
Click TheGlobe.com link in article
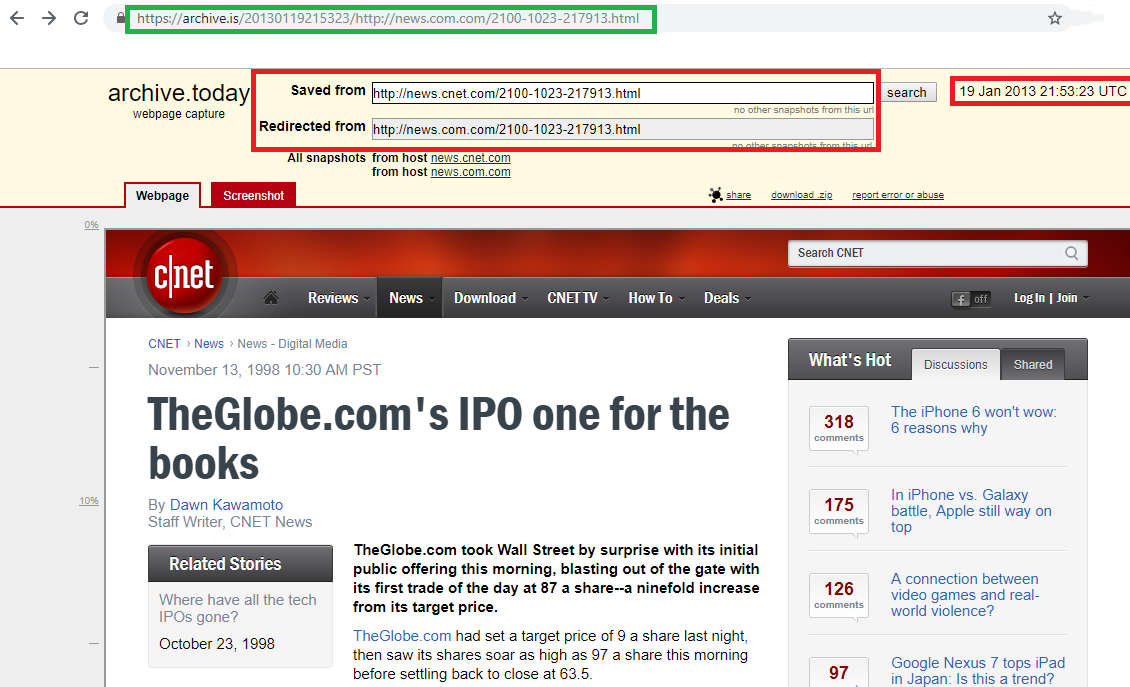[x=402, y=636]
